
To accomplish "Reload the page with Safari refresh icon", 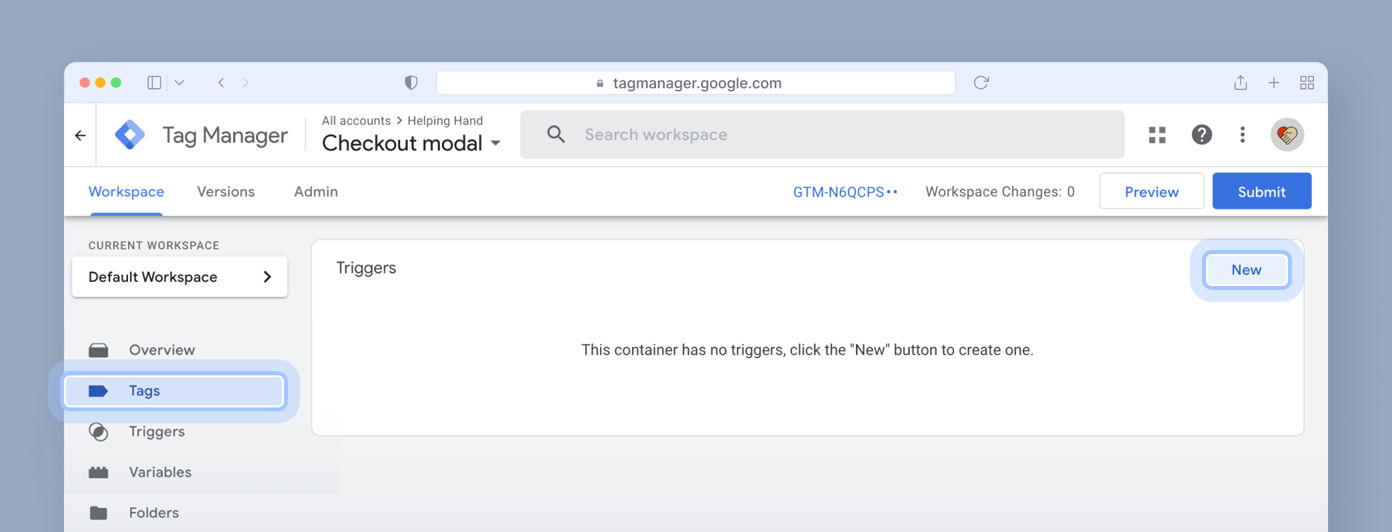I will (981, 83).
